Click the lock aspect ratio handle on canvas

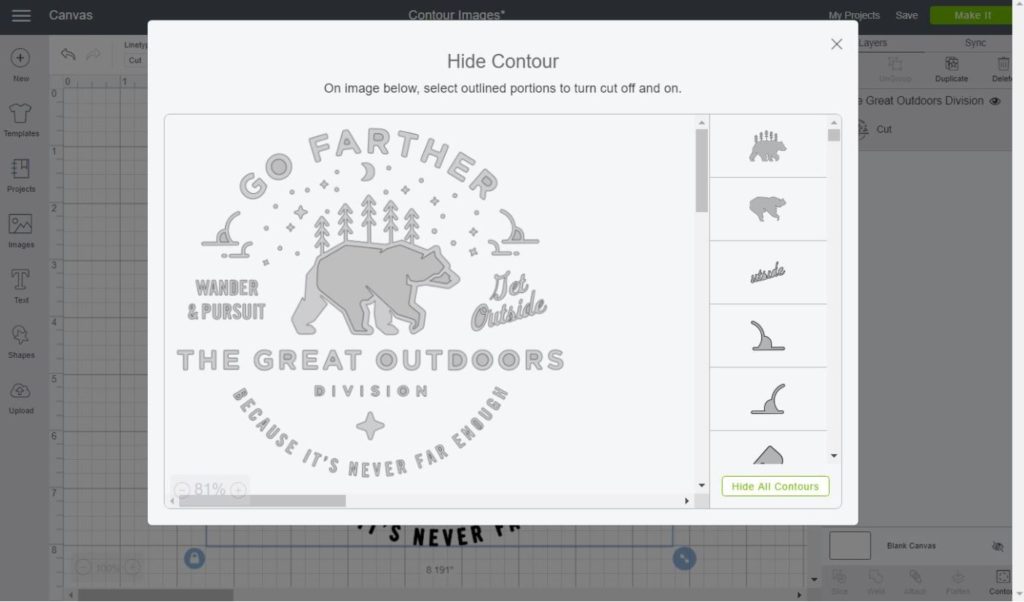pos(195,559)
